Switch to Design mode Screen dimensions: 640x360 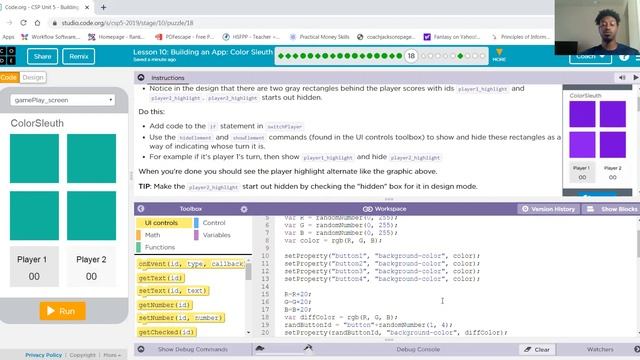(x=33, y=78)
